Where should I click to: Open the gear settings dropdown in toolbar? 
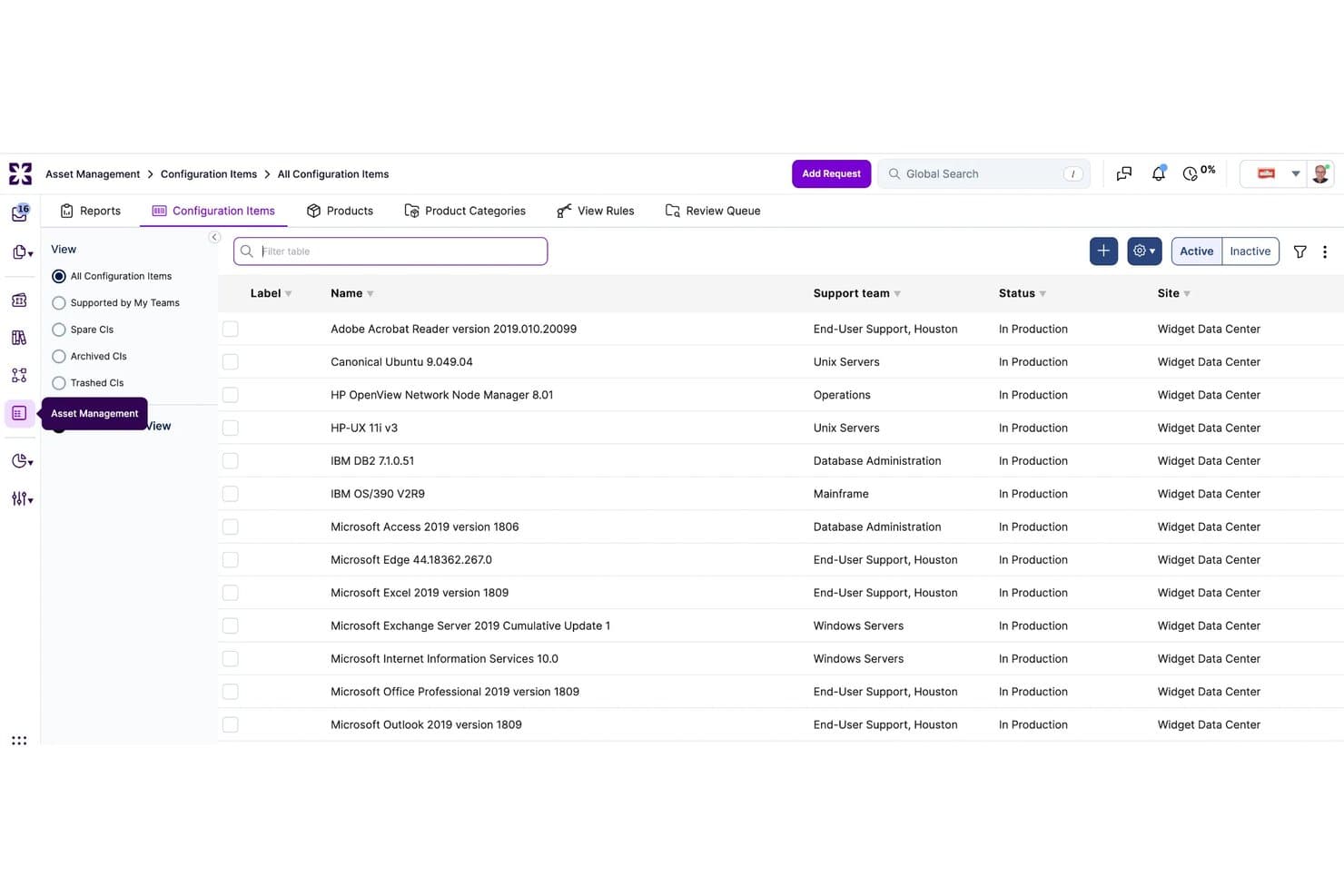(x=1144, y=251)
